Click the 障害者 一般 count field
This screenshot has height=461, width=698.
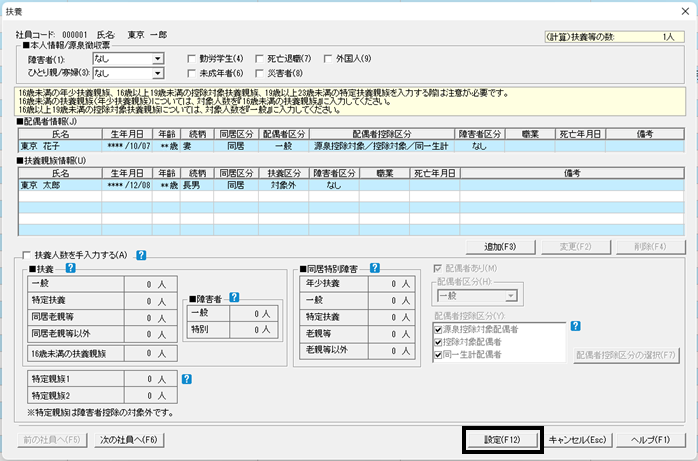(x=254, y=314)
